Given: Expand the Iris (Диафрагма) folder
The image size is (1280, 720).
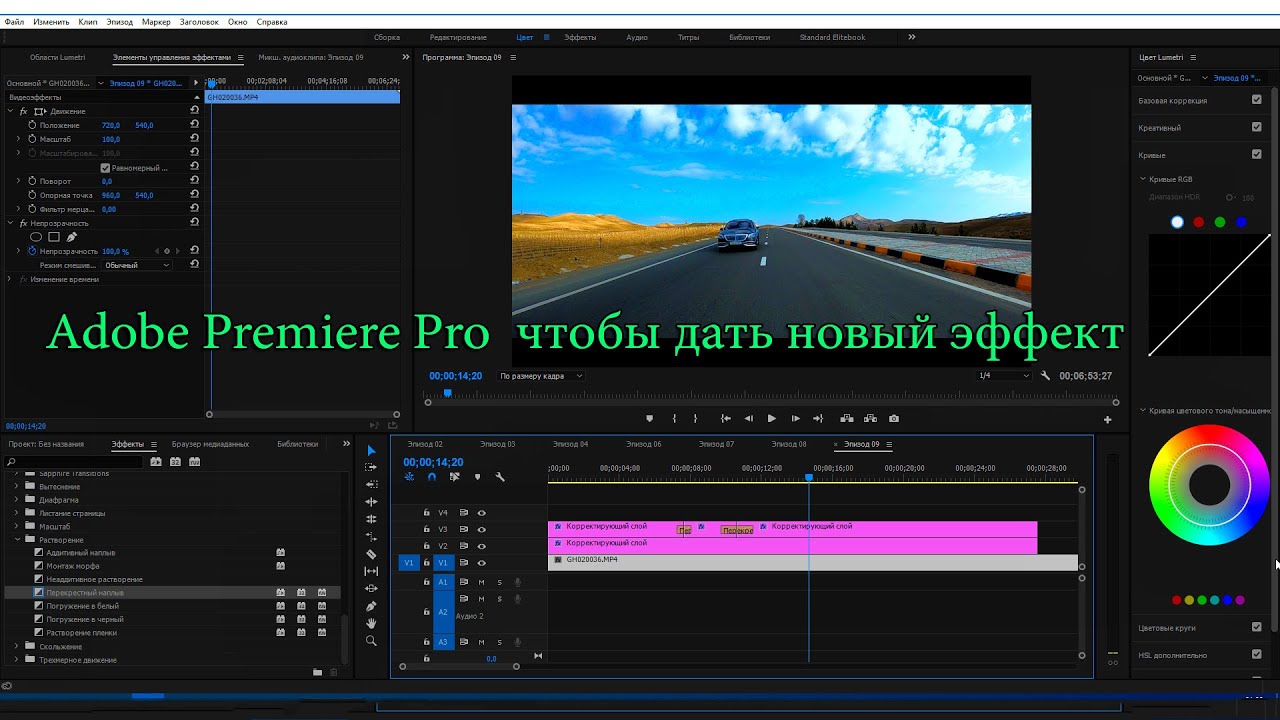Looking at the screenshot, I should pyautogui.click(x=17, y=500).
